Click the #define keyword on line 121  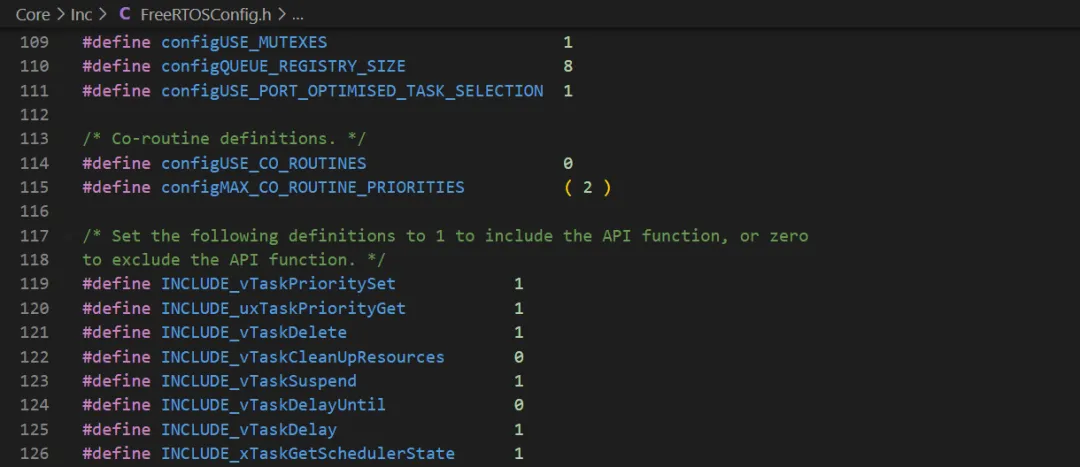coord(117,333)
